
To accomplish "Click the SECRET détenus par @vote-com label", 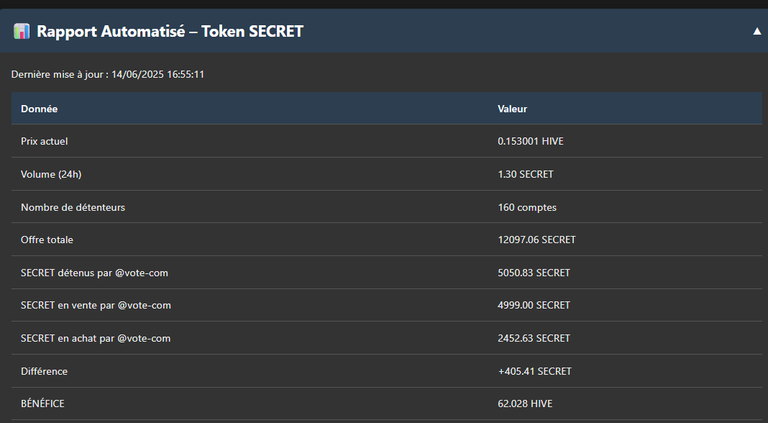I will 95,273.
